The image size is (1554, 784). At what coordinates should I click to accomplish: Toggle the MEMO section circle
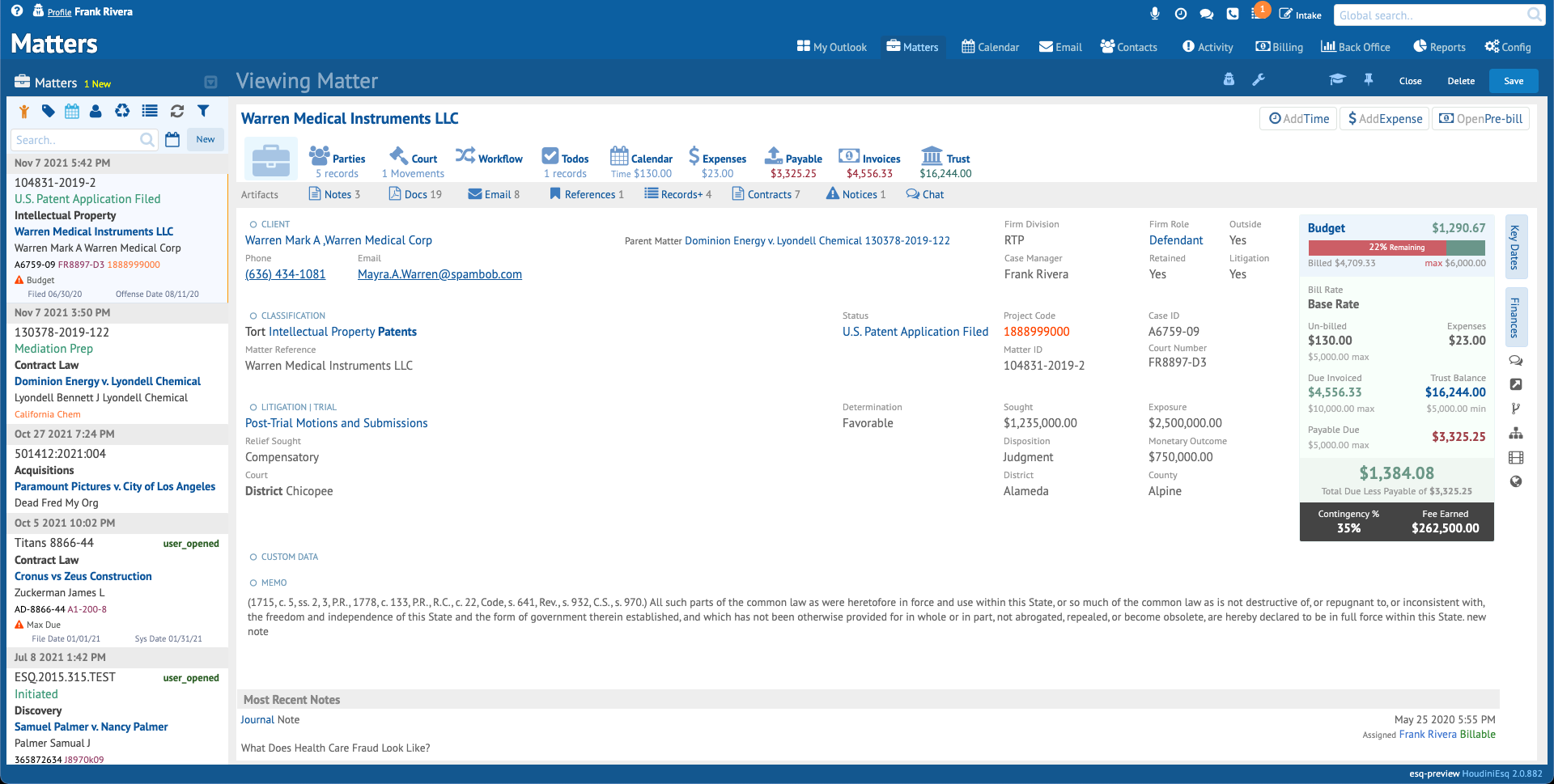[253, 583]
